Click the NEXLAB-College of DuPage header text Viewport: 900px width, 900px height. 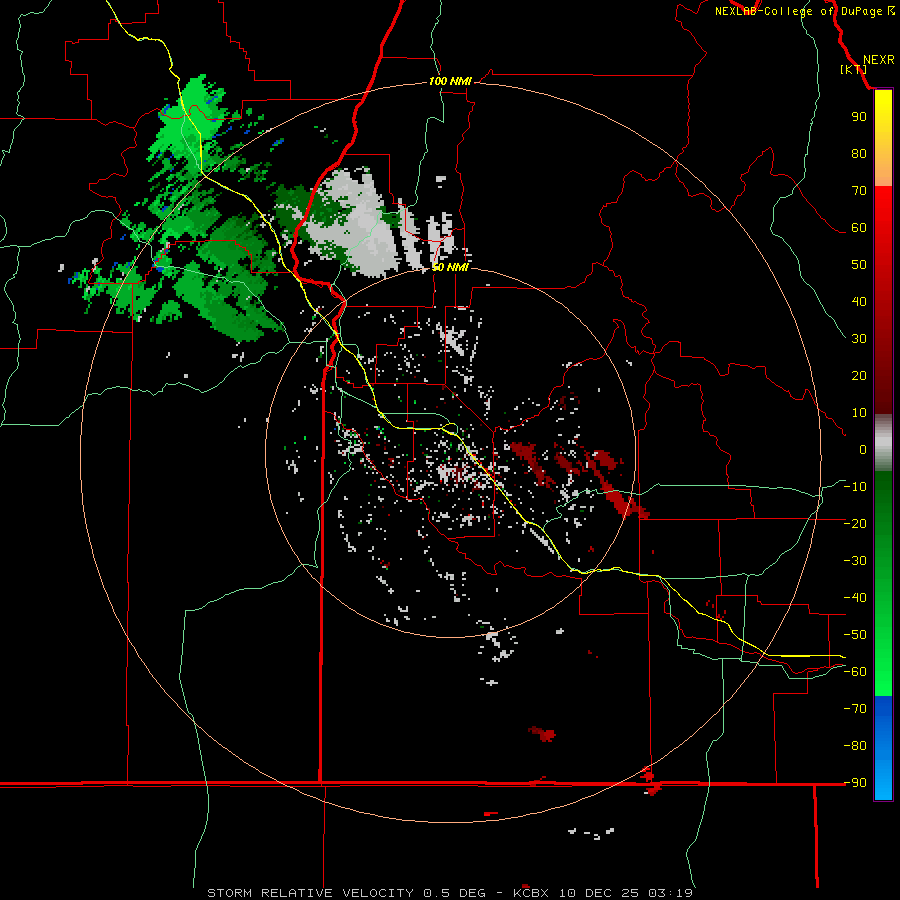804,11
